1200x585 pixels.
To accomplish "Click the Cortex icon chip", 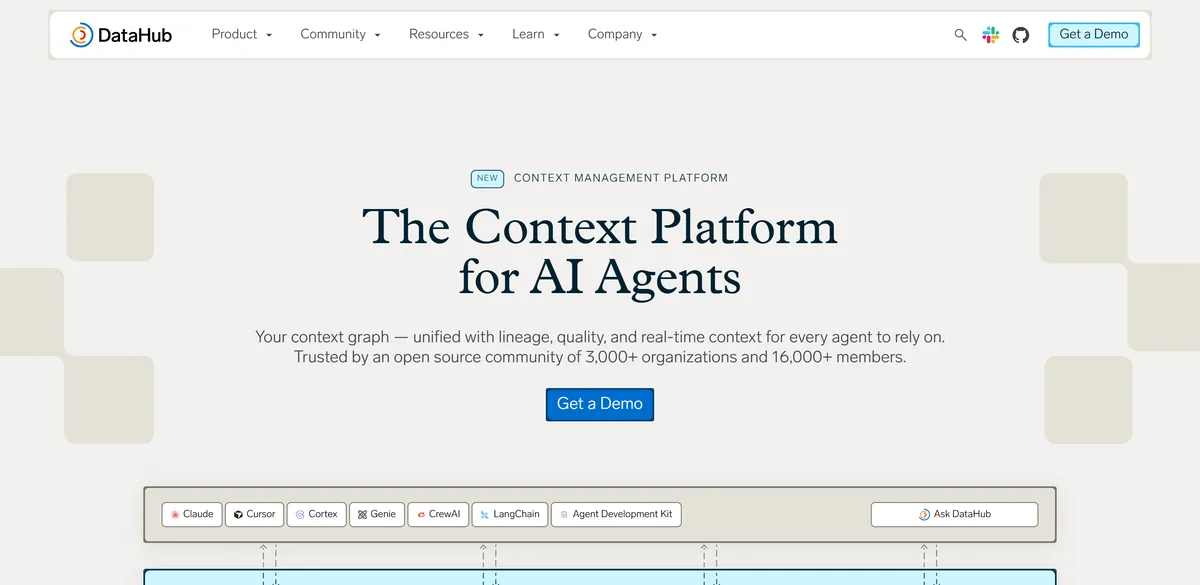I will coord(316,514).
